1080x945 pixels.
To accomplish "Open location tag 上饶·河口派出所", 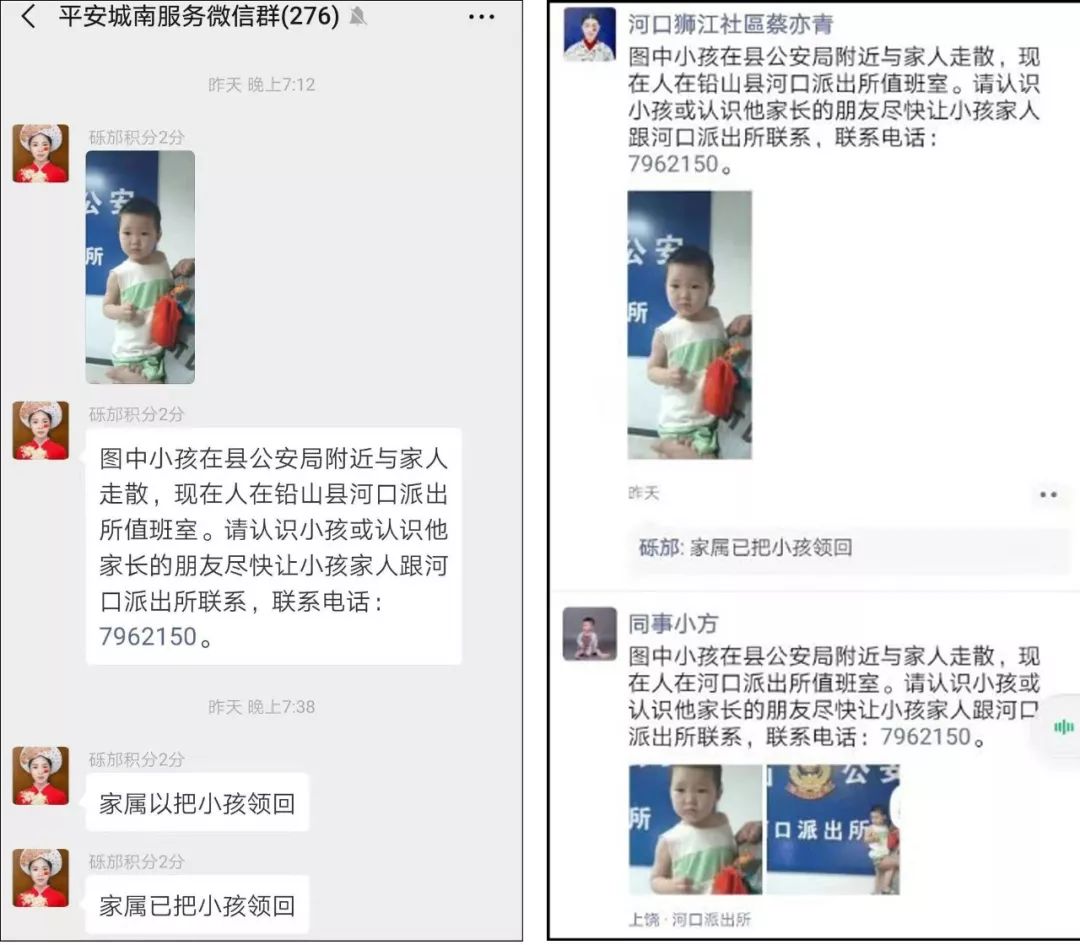I will 689,920.
